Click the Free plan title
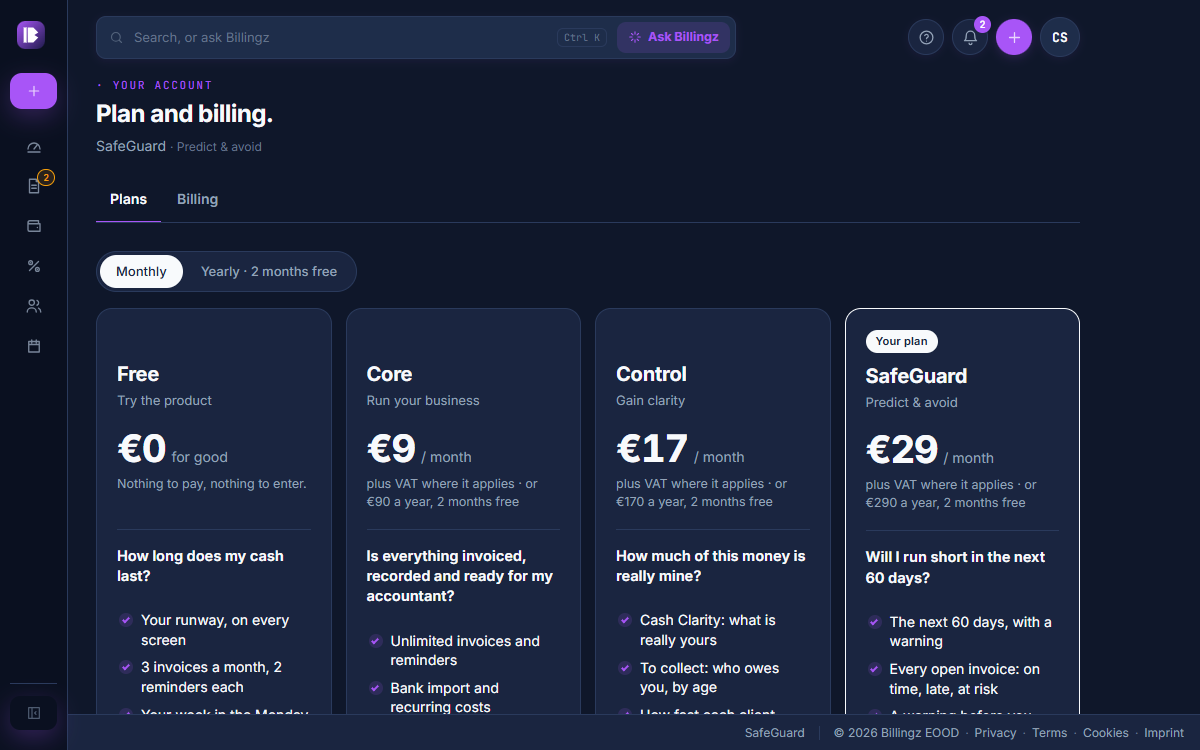This screenshot has width=1200, height=750. (138, 374)
